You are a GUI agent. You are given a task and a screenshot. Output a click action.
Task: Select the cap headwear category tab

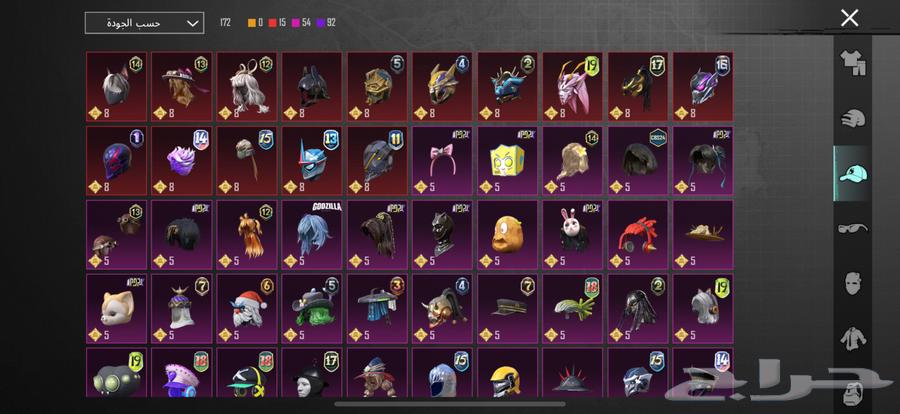tap(852, 173)
